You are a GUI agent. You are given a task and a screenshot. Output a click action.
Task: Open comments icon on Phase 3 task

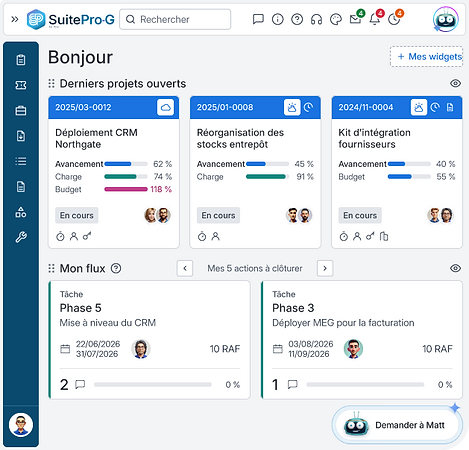point(292,385)
